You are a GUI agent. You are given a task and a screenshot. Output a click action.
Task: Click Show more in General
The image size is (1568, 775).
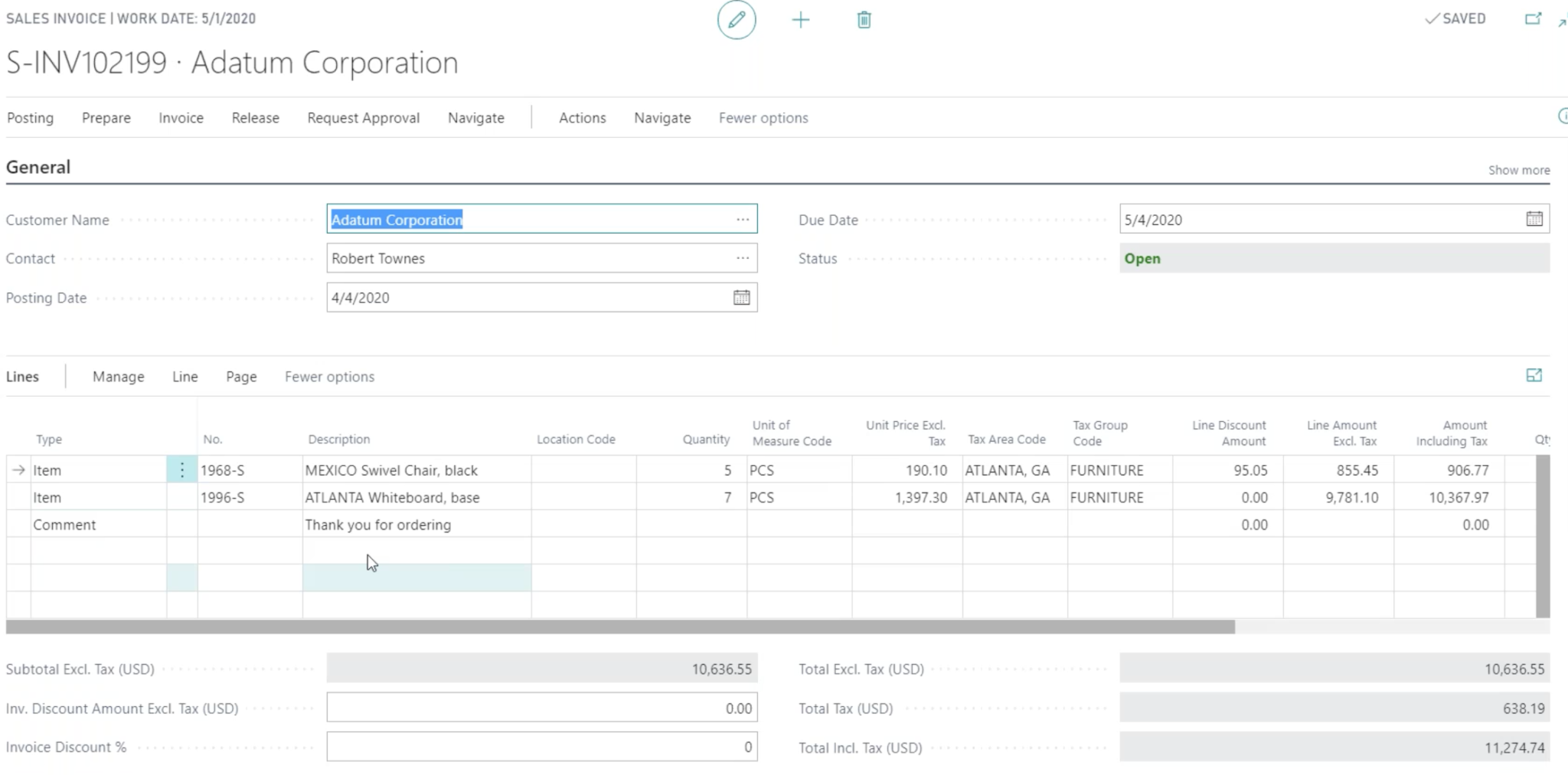click(x=1519, y=170)
